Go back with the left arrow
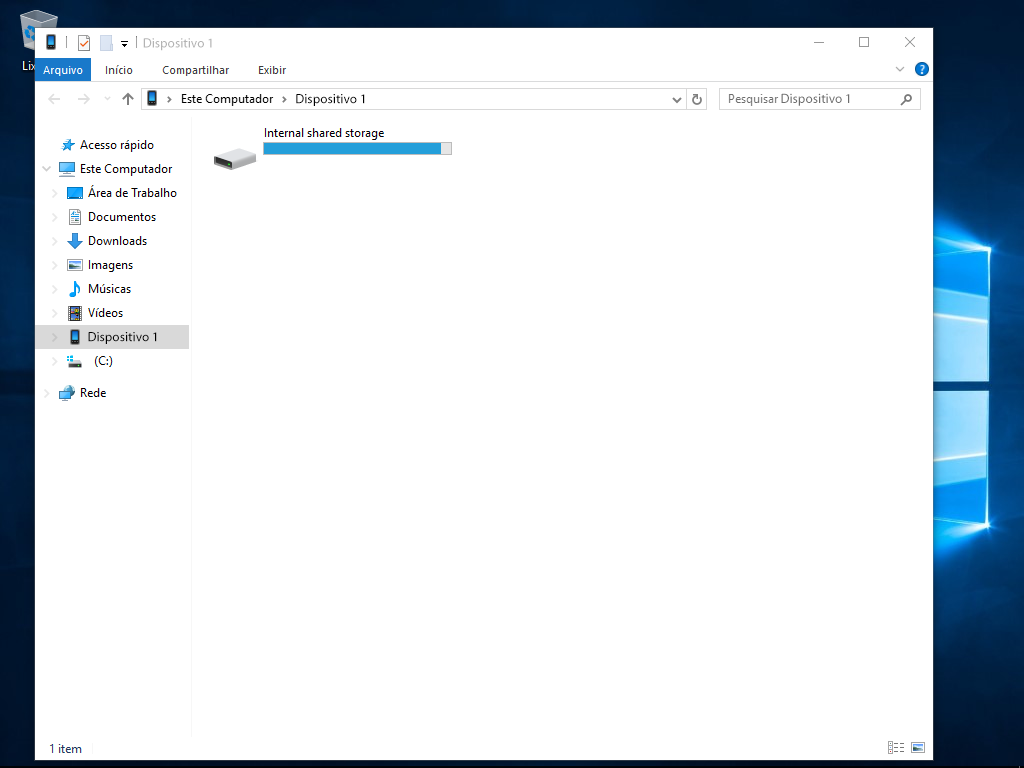The image size is (1024, 768). click(x=54, y=99)
